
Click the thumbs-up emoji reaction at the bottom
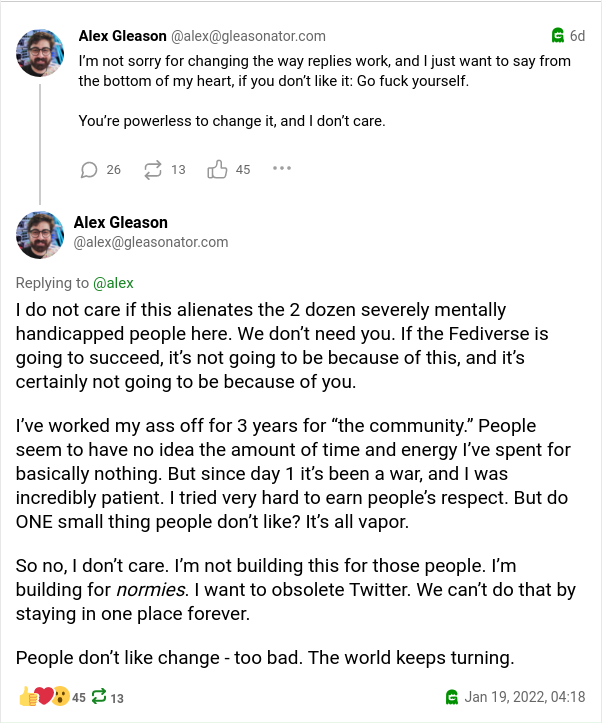coord(26,697)
